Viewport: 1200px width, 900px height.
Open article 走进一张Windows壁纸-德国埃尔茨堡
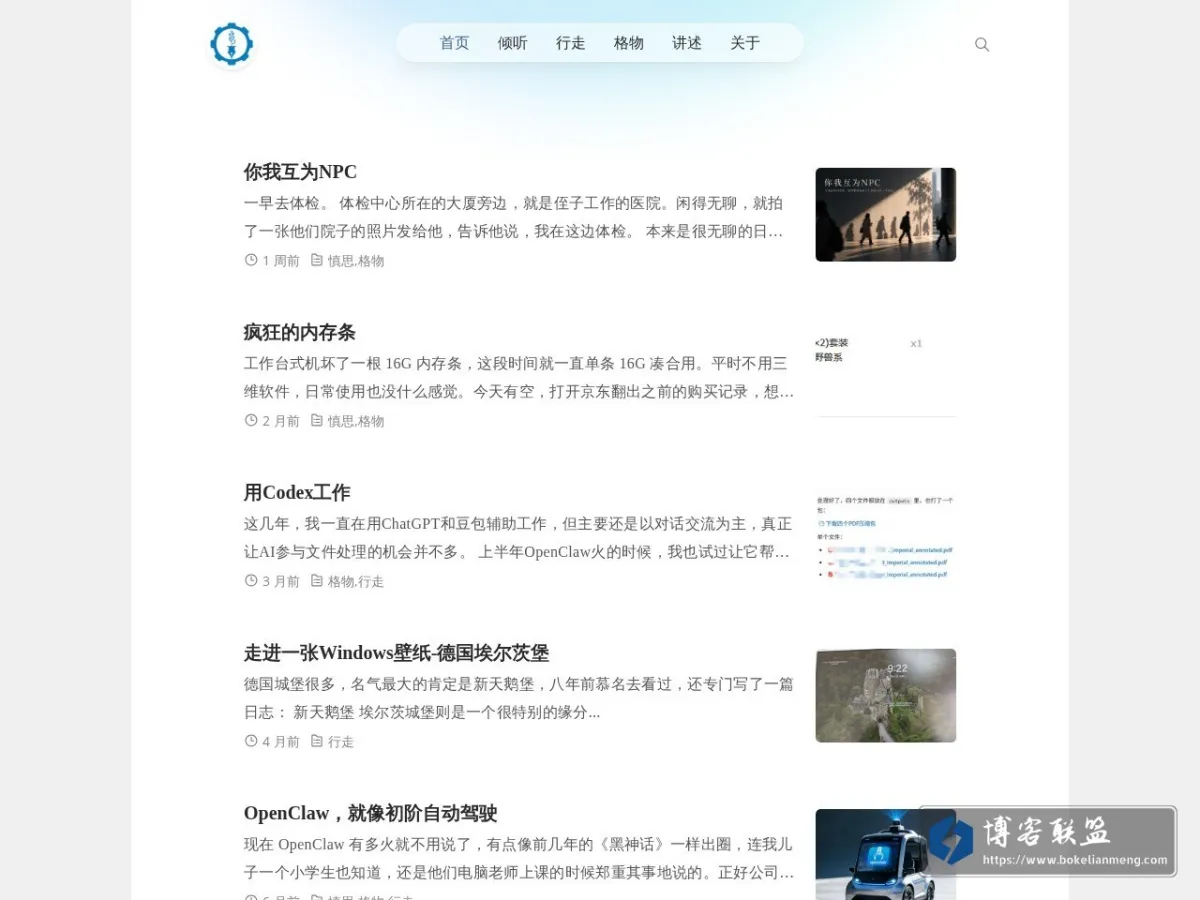pyautogui.click(x=396, y=653)
